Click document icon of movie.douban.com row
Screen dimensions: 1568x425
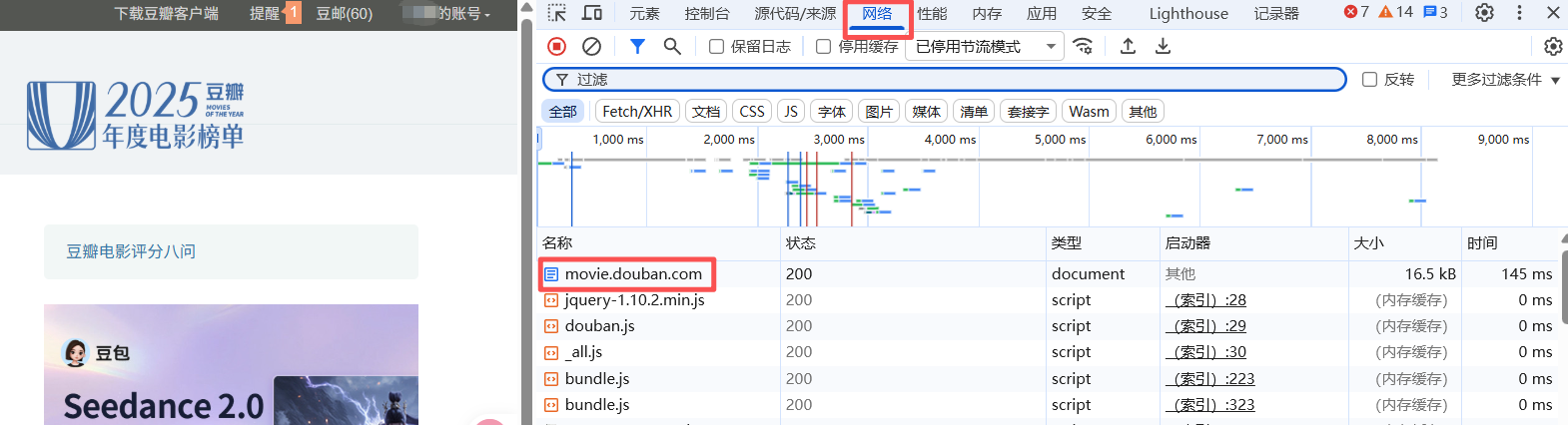551,273
